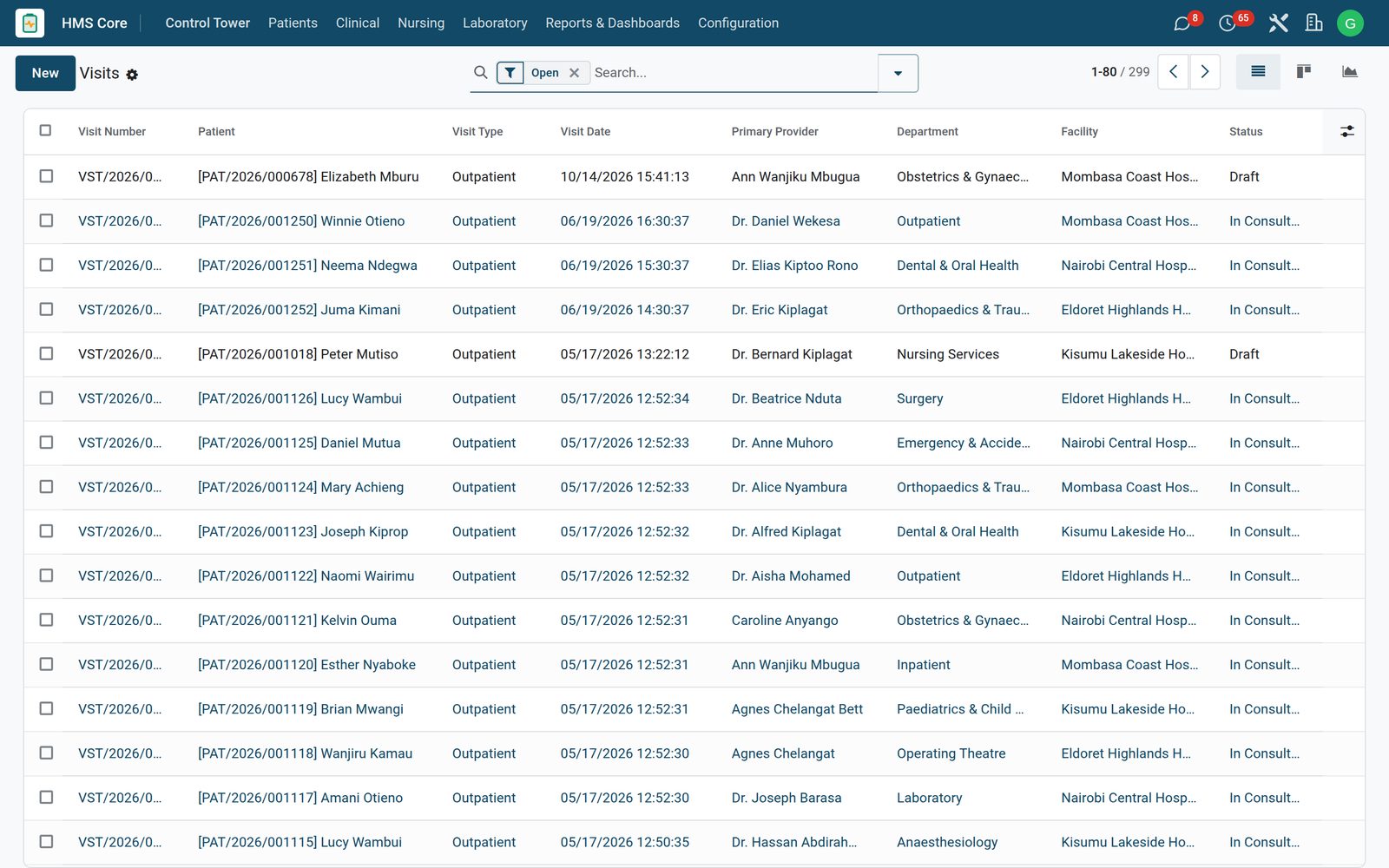Sort by Visit Date column header
Viewport: 1389px width, 868px height.
point(585,132)
